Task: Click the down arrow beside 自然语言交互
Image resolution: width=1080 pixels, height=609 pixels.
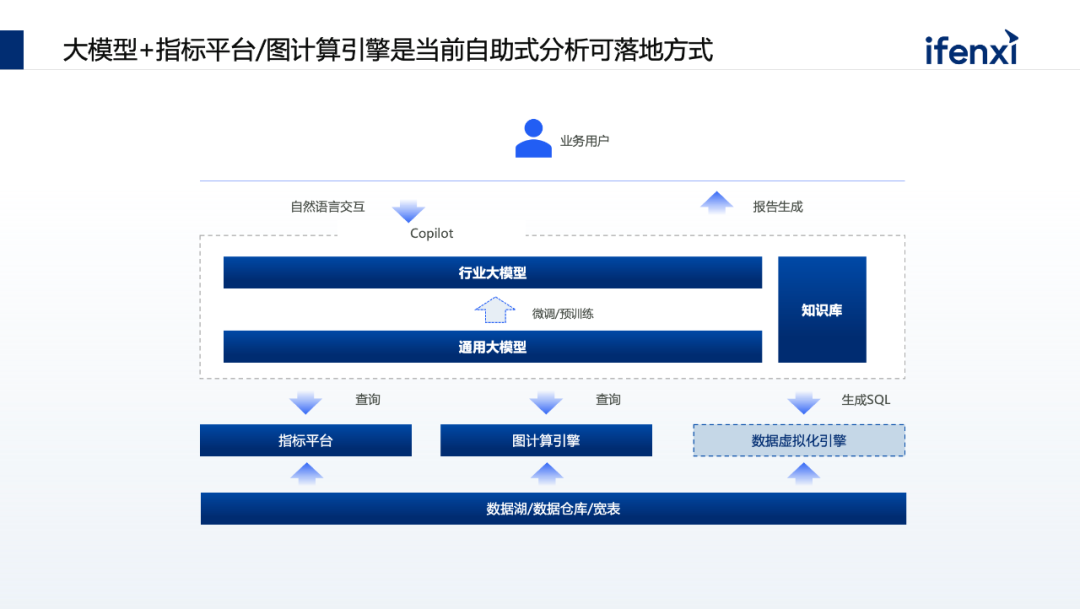Action: point(408,210)
